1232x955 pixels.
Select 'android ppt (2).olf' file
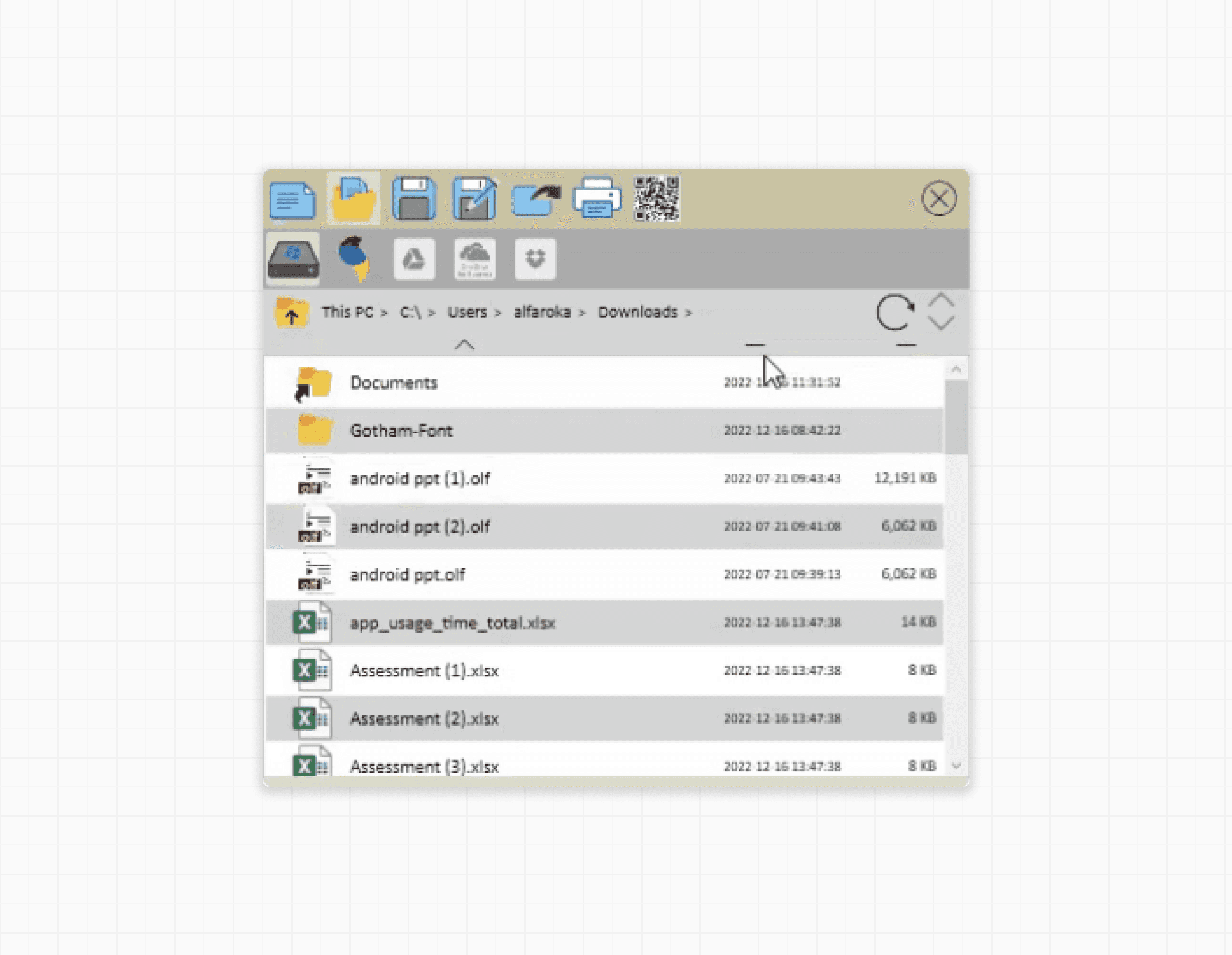(604, 526)
